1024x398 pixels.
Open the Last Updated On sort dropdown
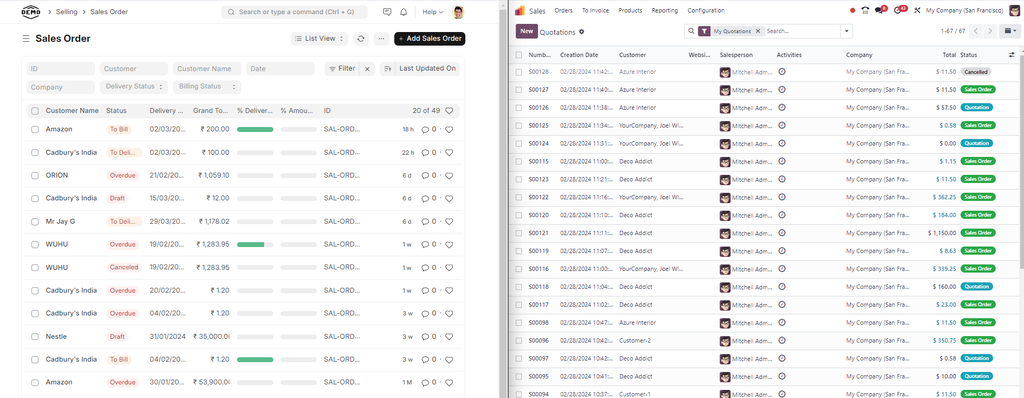click(427, 69)
